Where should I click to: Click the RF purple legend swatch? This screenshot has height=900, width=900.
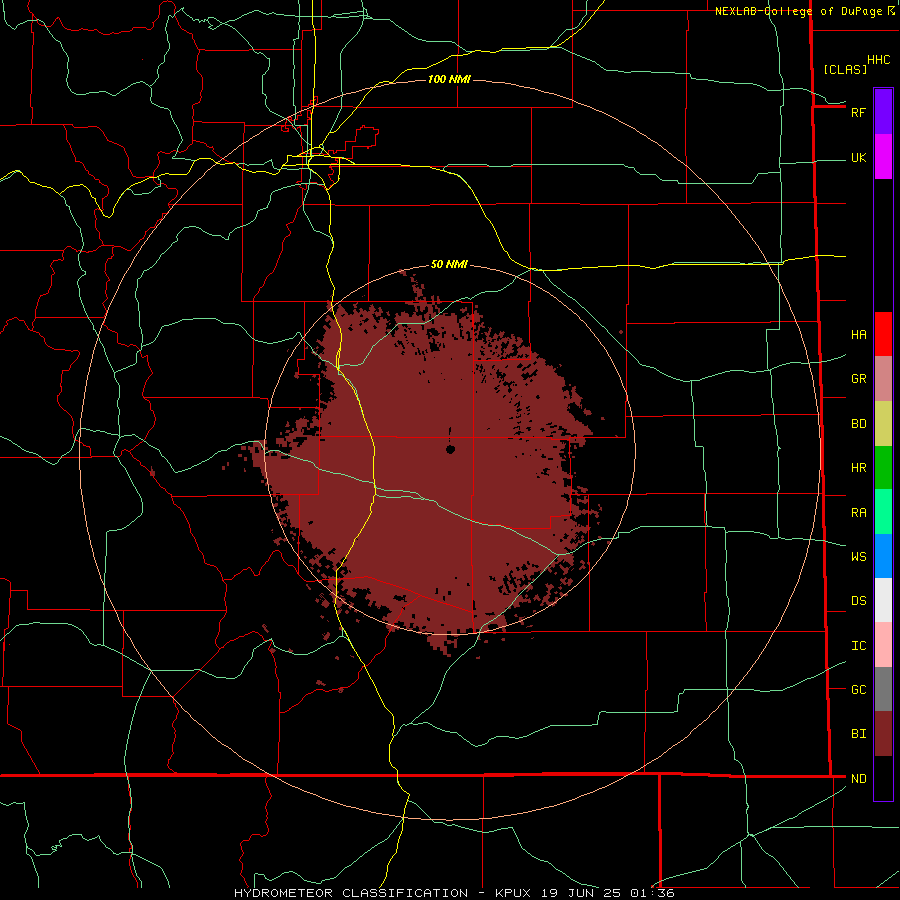pyautogui.click(x=883, y=112)
